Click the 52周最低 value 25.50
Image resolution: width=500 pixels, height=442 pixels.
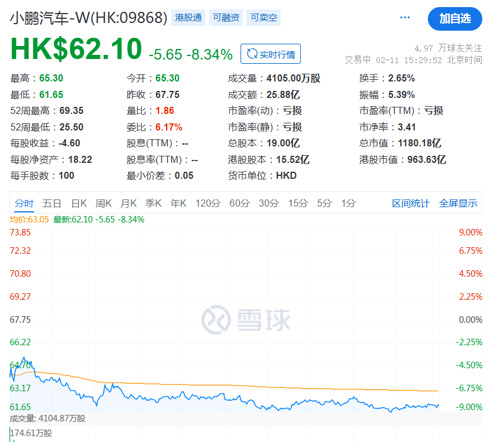tap(71, 127)
